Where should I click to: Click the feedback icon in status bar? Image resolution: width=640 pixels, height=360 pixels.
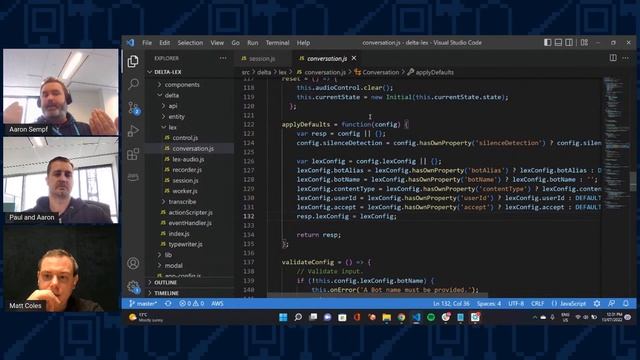point(611,303)
